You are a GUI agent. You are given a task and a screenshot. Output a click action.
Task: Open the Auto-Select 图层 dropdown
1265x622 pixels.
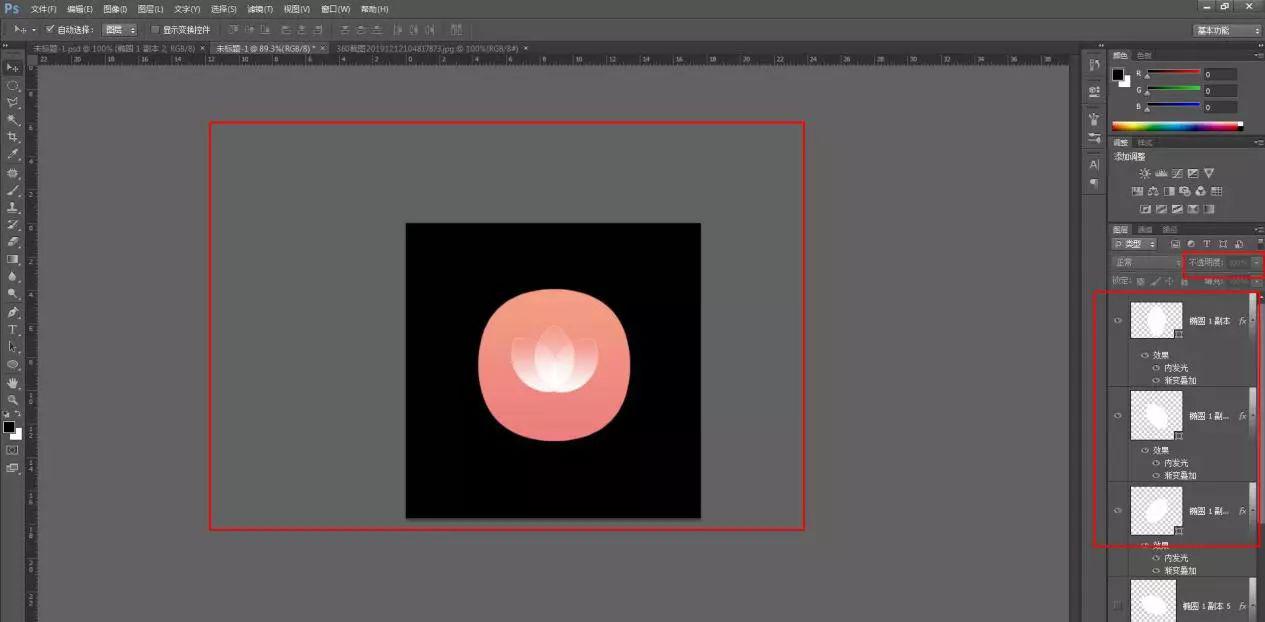(x=120, y=30)
